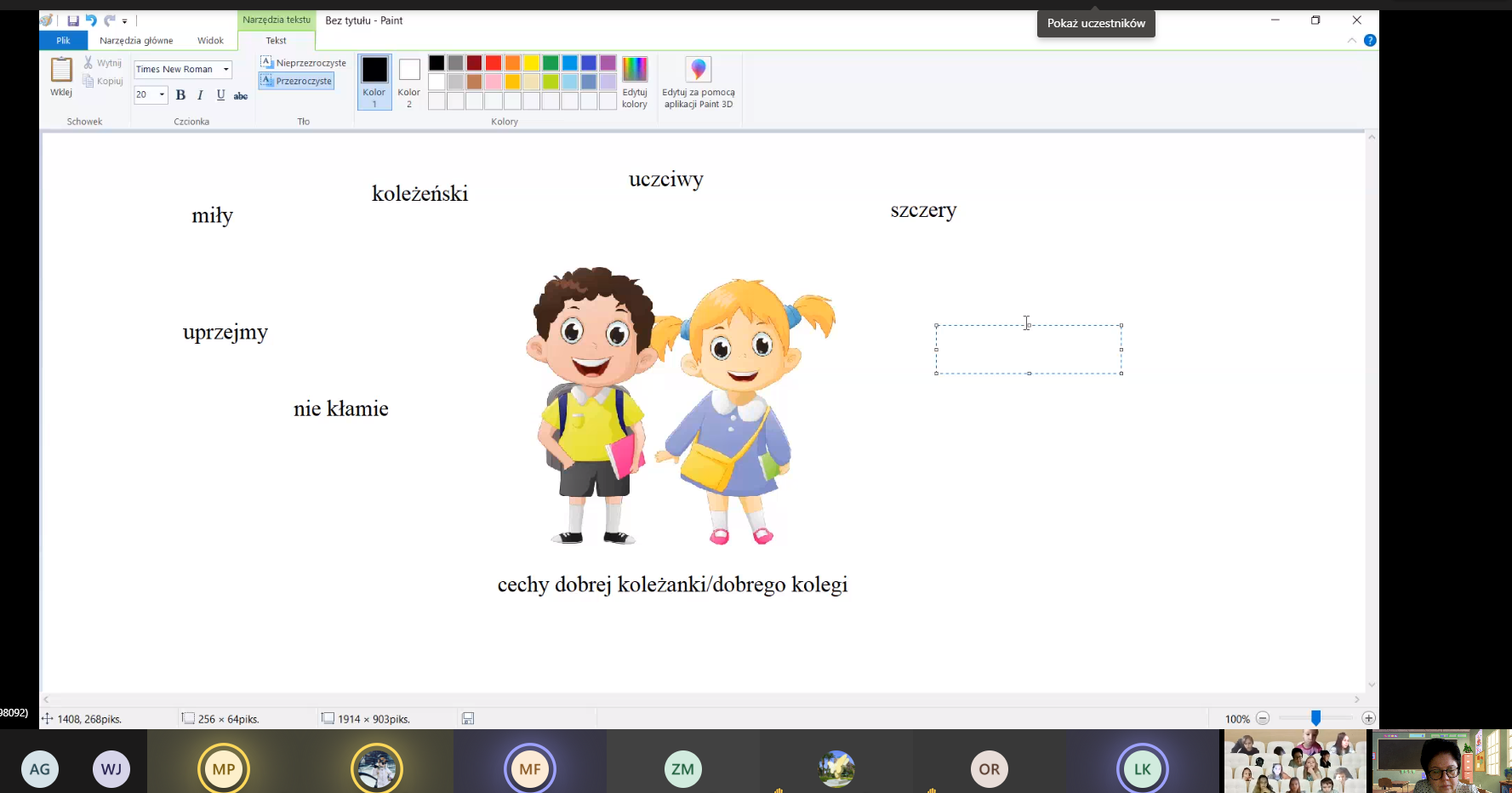Launch Edytuj za pomocą aplikacji Paint 3D

pos(698,82)
